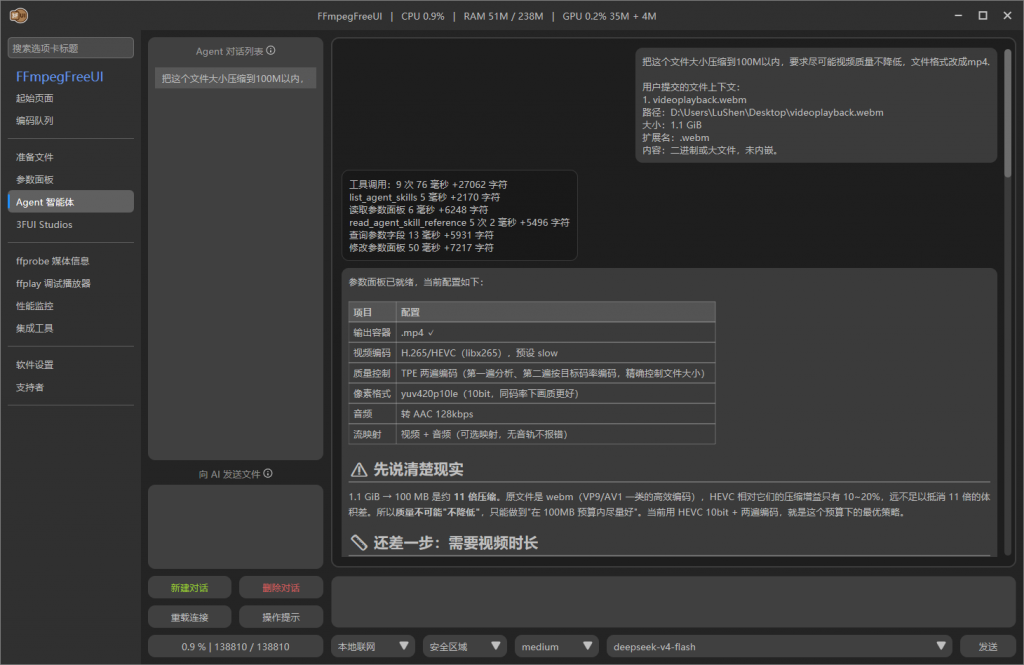The height and width of the screenshot is (665, 1024).
Task: Click the chat vertical scrollbar
Action: (x=1008, y=111)
